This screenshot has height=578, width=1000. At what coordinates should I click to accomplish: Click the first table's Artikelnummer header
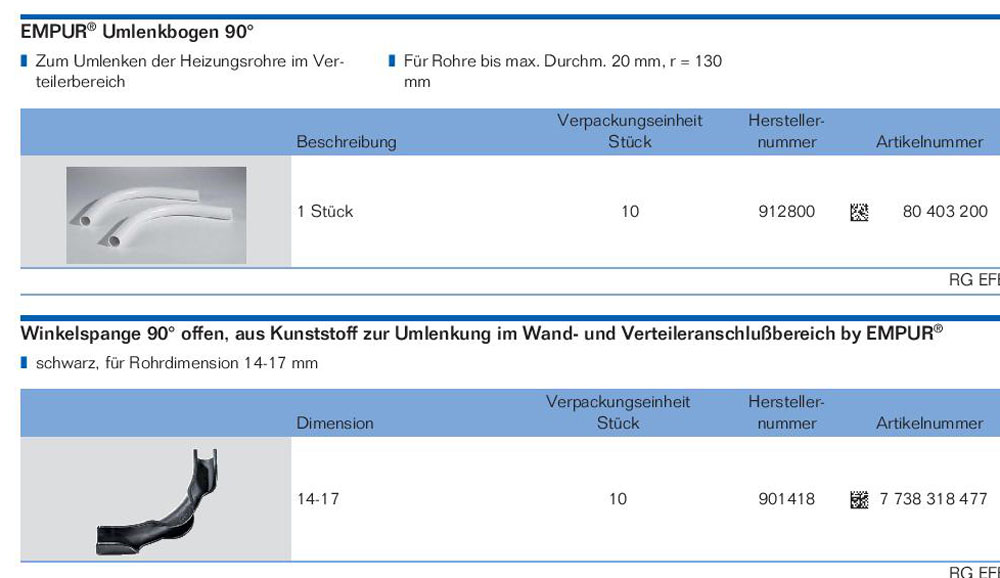click(929, 142)
